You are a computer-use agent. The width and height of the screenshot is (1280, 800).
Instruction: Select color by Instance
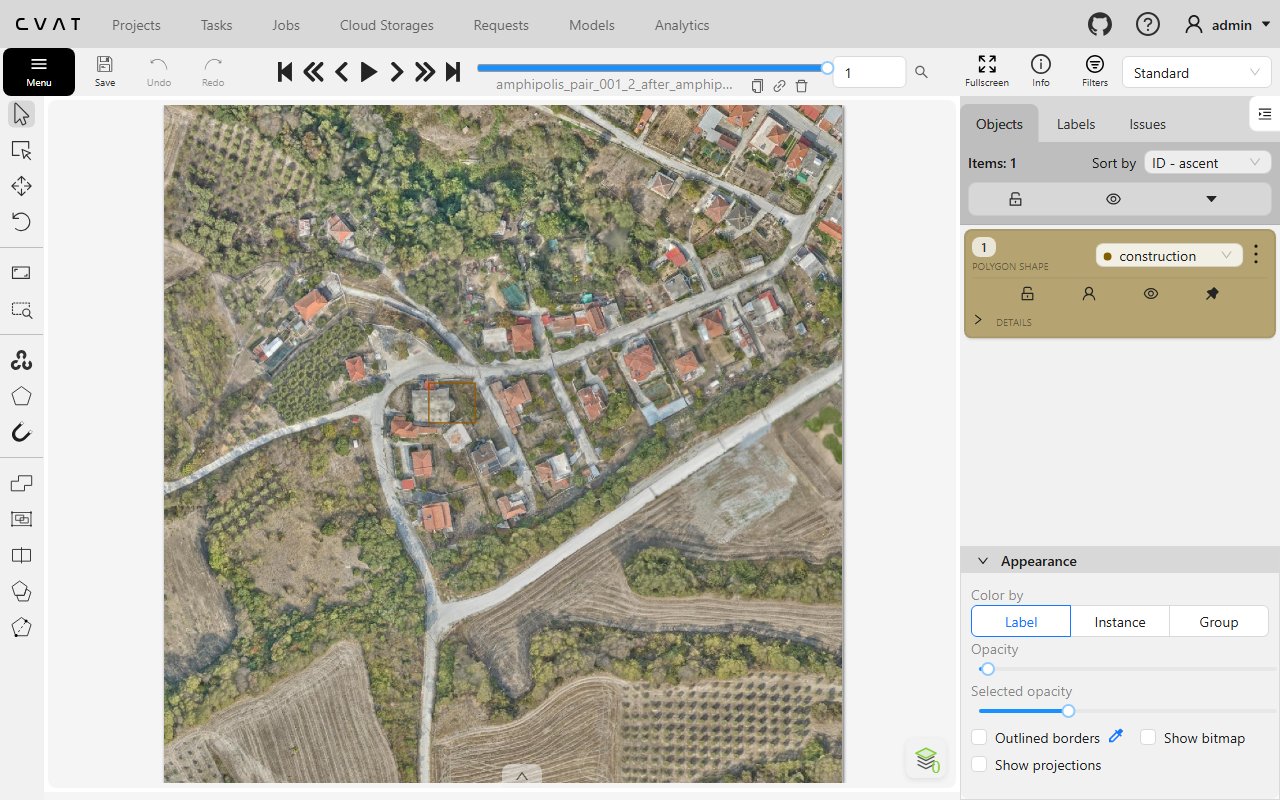pos(1120,621)
